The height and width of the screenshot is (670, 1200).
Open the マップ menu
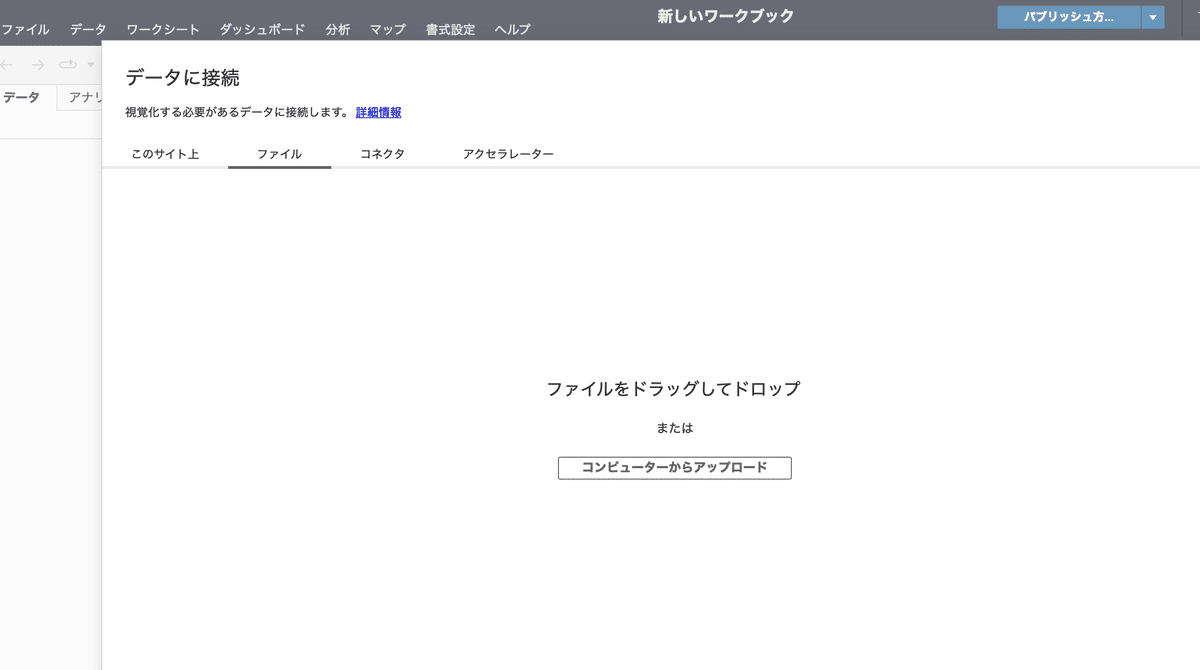click(x=388, y=30)
